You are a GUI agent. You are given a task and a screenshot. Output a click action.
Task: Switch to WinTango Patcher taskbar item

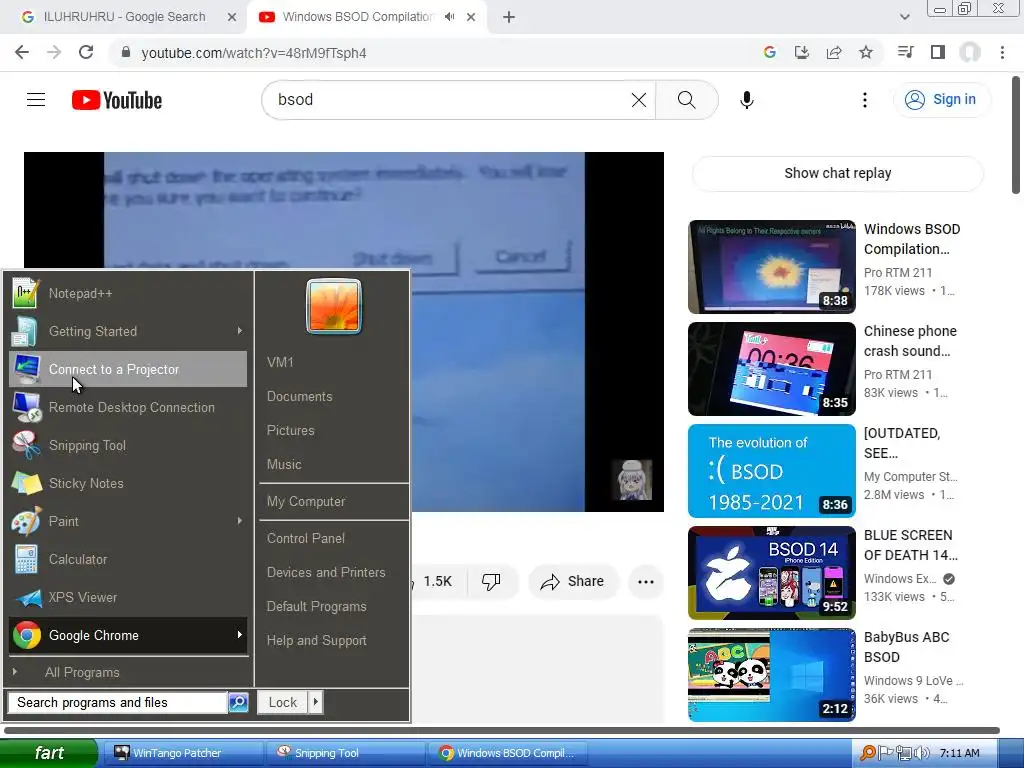click(182, 753)
